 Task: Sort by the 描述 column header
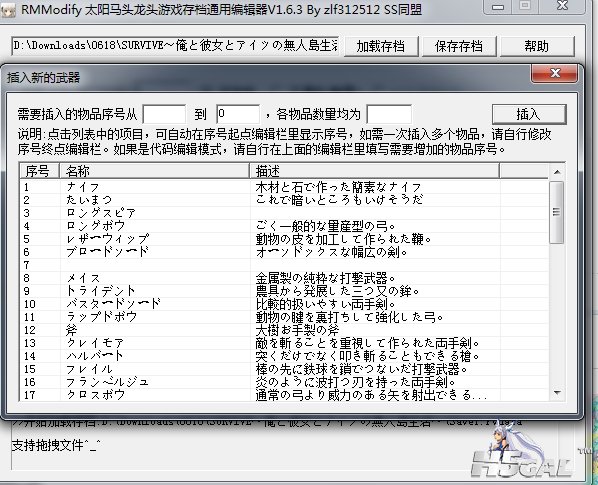[375, 171]
